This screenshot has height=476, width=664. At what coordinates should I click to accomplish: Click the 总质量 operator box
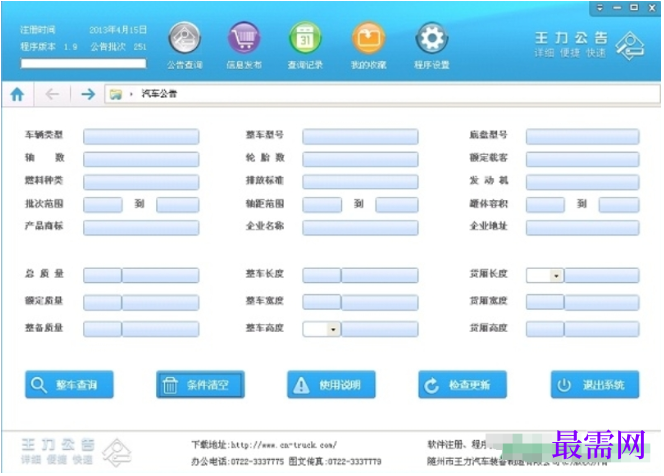pyautogui.click(x=102, y=275)
